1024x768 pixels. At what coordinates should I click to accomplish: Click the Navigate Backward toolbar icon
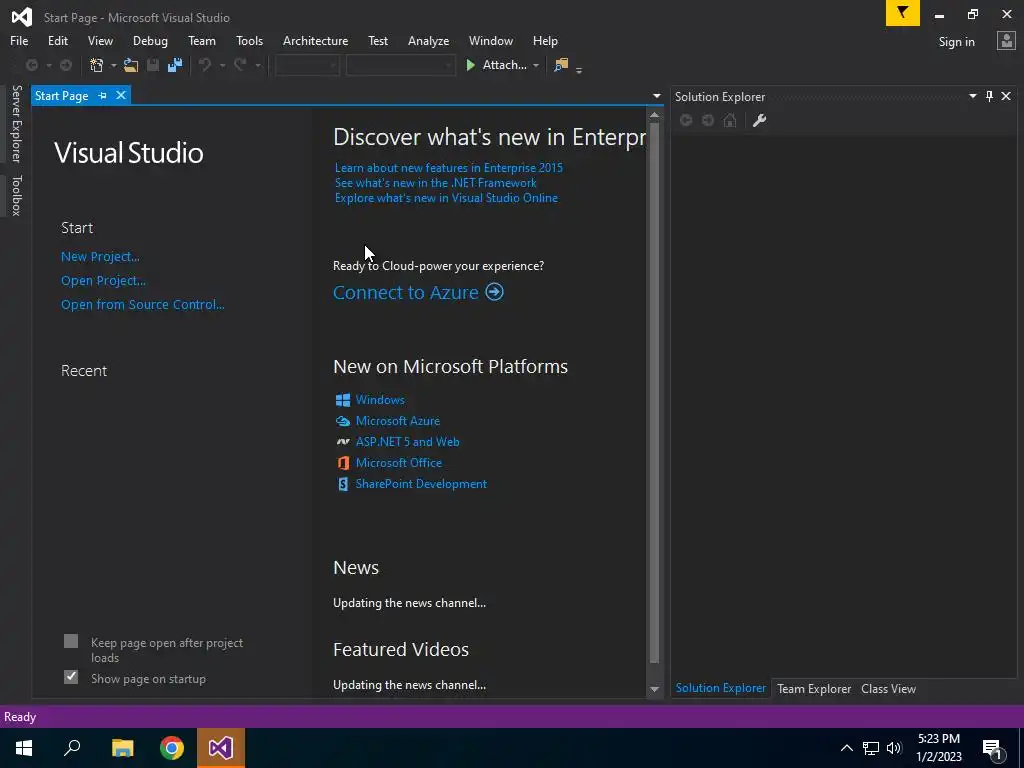[31, 65]
